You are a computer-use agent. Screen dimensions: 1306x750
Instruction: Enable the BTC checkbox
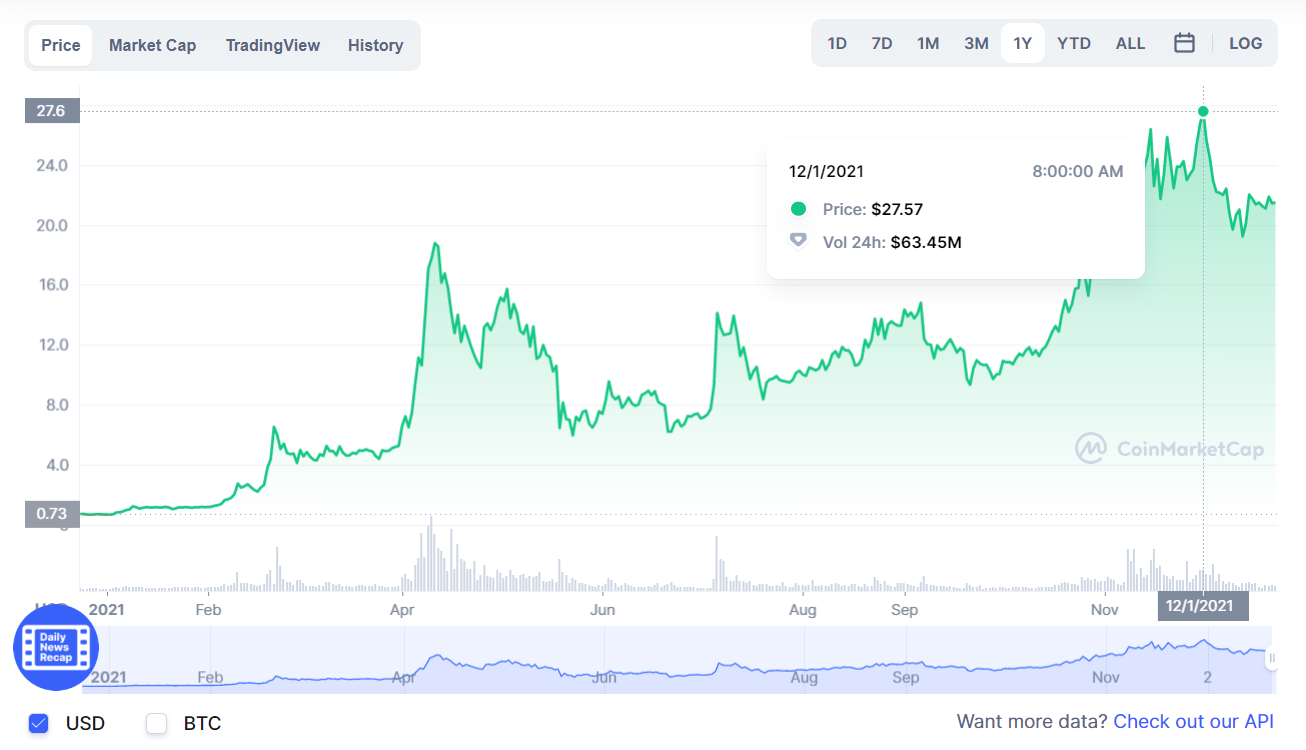coord(156,723)
